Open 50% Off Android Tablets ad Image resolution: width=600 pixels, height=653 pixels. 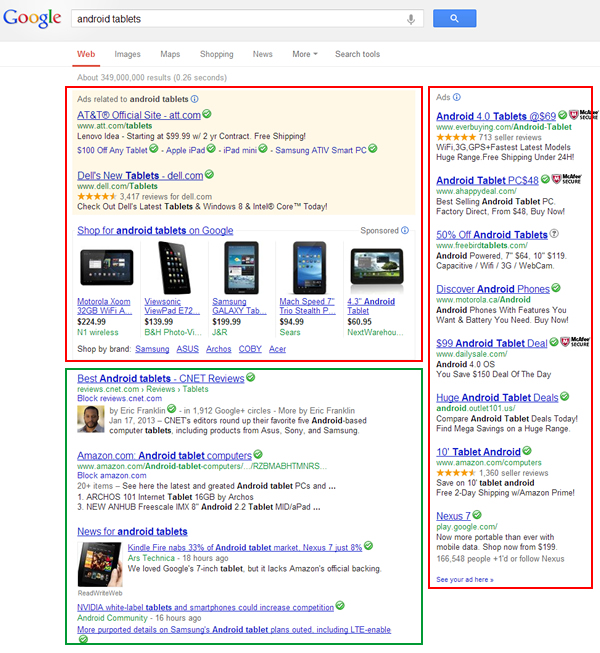[x=492, y=234]
